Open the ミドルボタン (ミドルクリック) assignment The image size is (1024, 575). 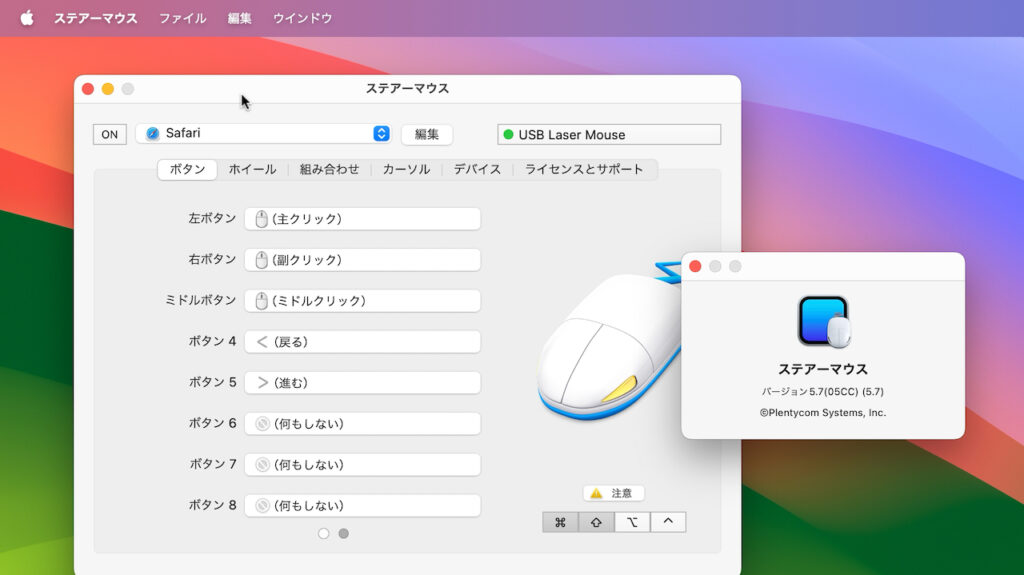pyautogui.click(x=362, y=301)
